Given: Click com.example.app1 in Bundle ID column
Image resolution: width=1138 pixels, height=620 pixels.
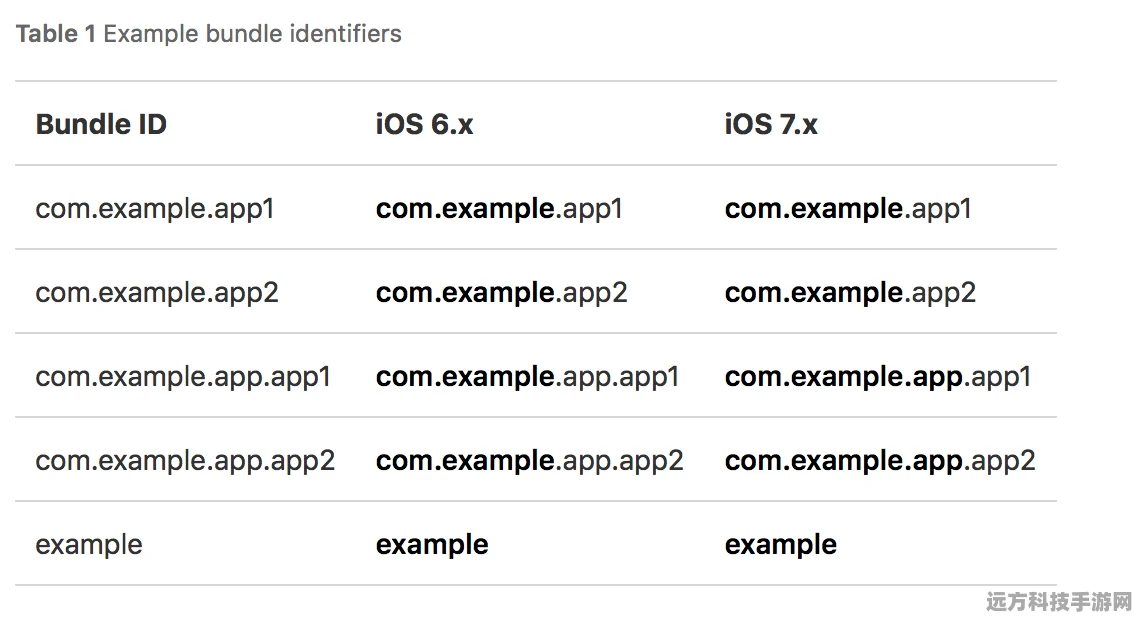Looking at the screenshot, I should (155, 209).
